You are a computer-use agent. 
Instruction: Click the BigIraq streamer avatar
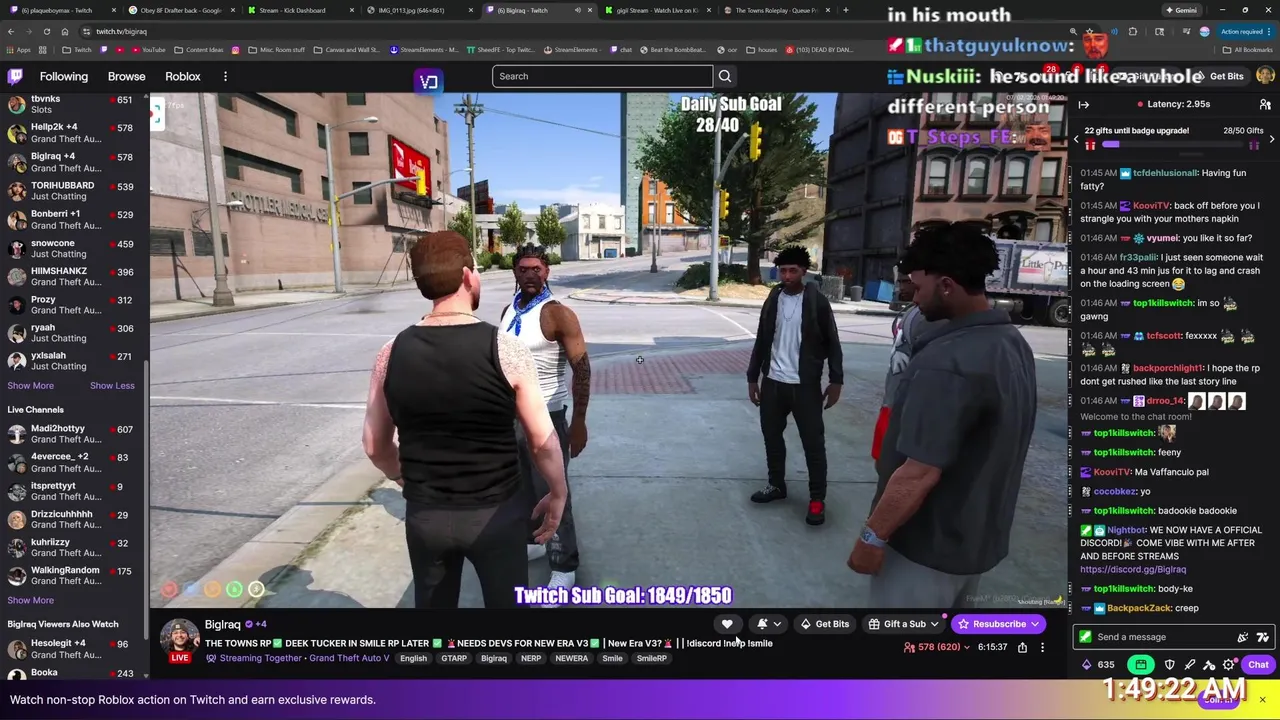[x=180, y=638]
